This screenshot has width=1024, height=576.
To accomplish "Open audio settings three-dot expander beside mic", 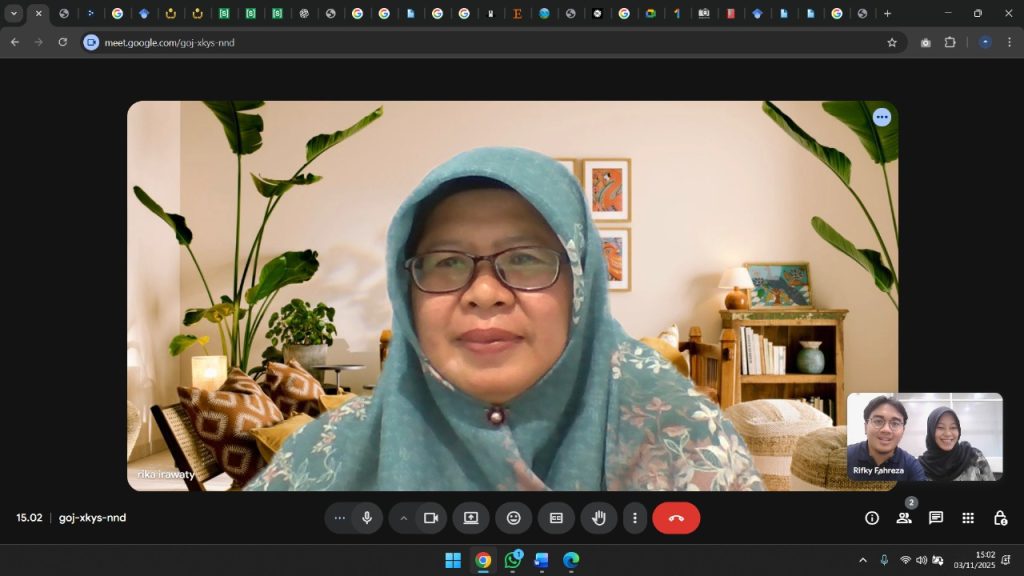I will point(340,518).
